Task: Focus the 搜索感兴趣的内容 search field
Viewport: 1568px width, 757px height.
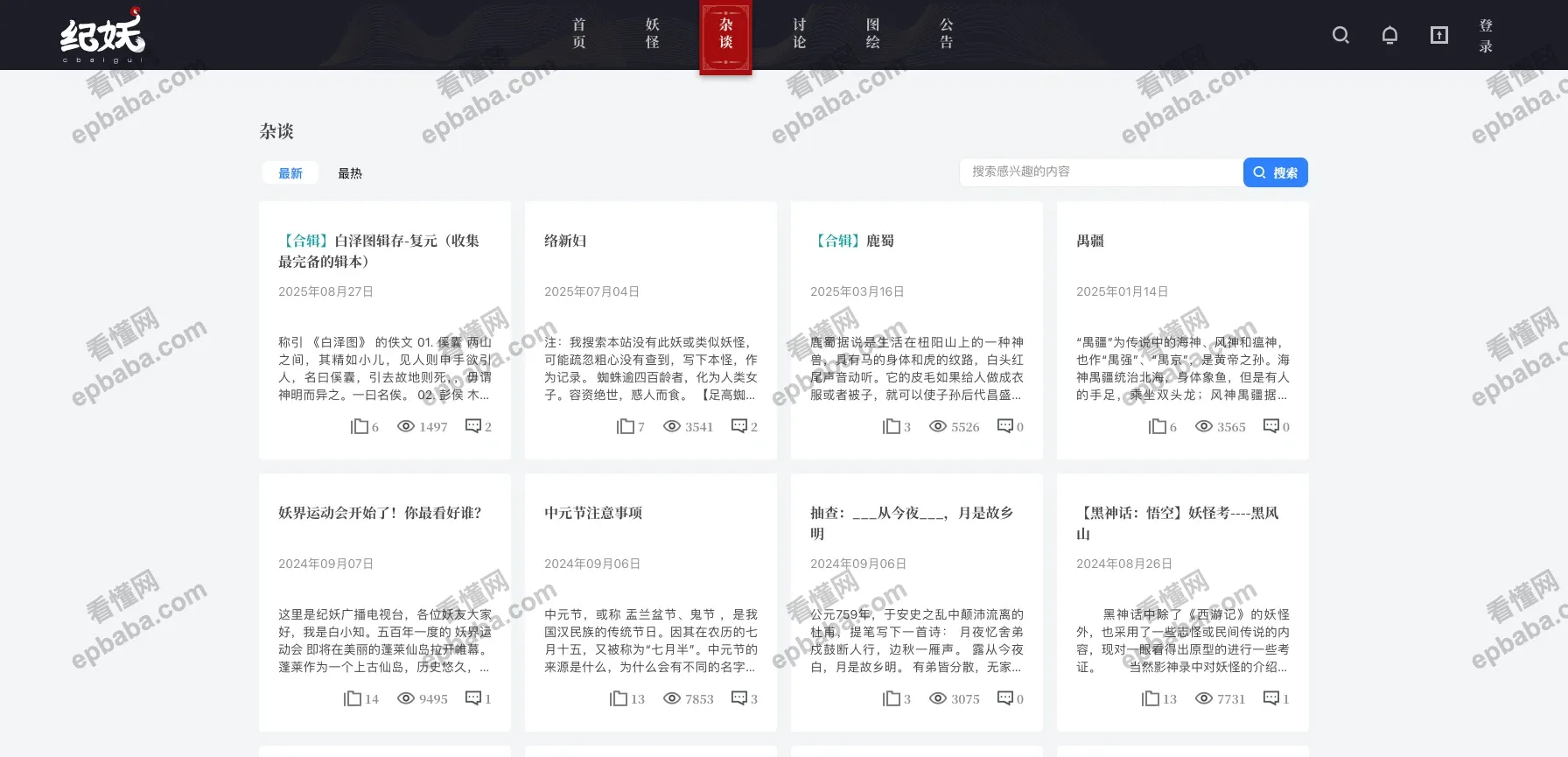Action: pyautogui.click(x=1102, y=172)
